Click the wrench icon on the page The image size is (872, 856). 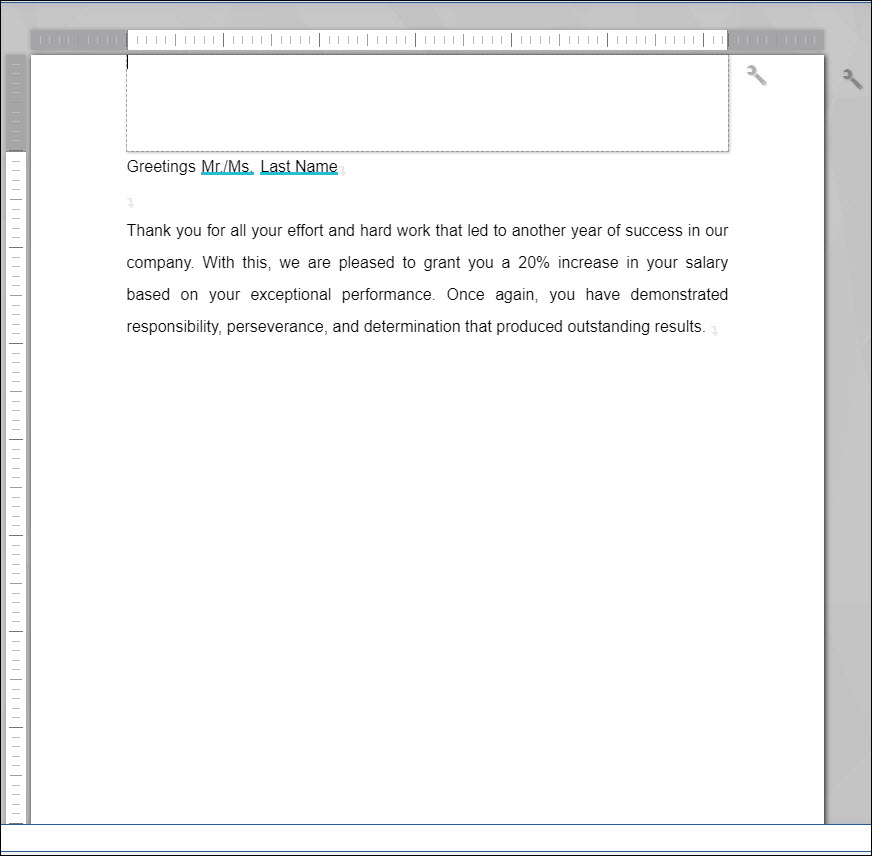tap(757, 75)
